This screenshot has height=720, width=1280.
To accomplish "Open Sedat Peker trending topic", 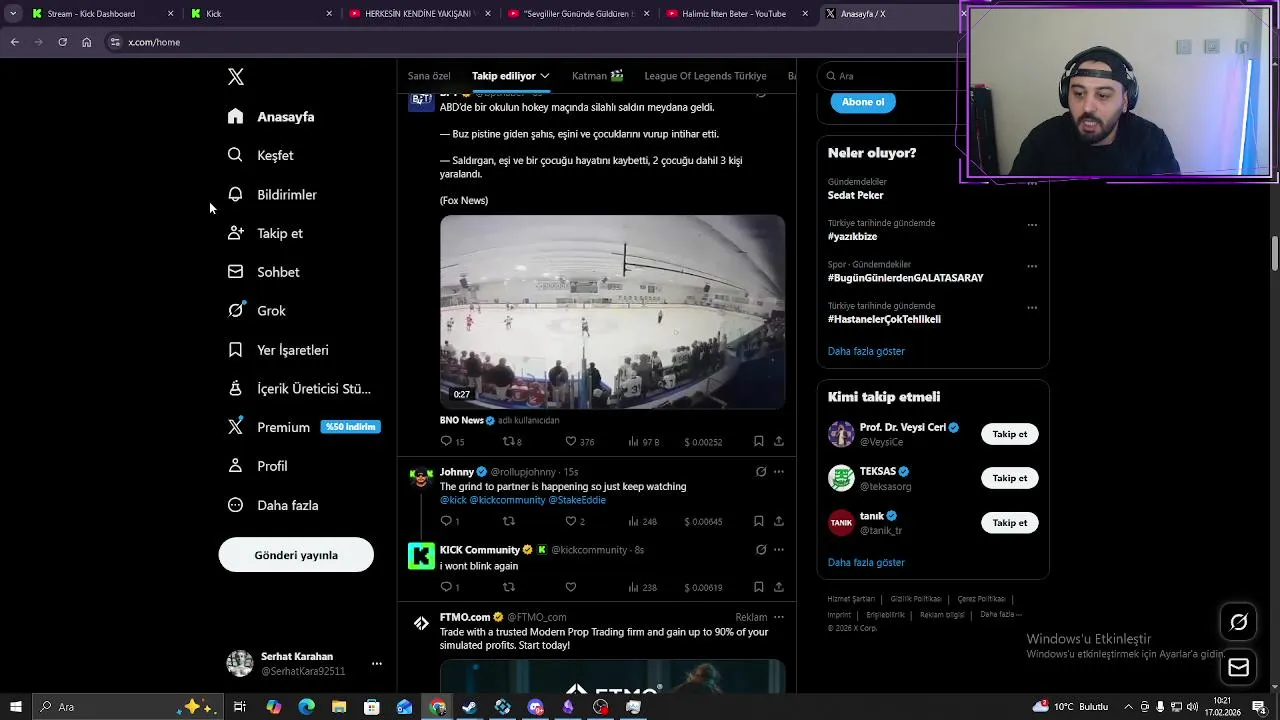I will coord(855,195).
